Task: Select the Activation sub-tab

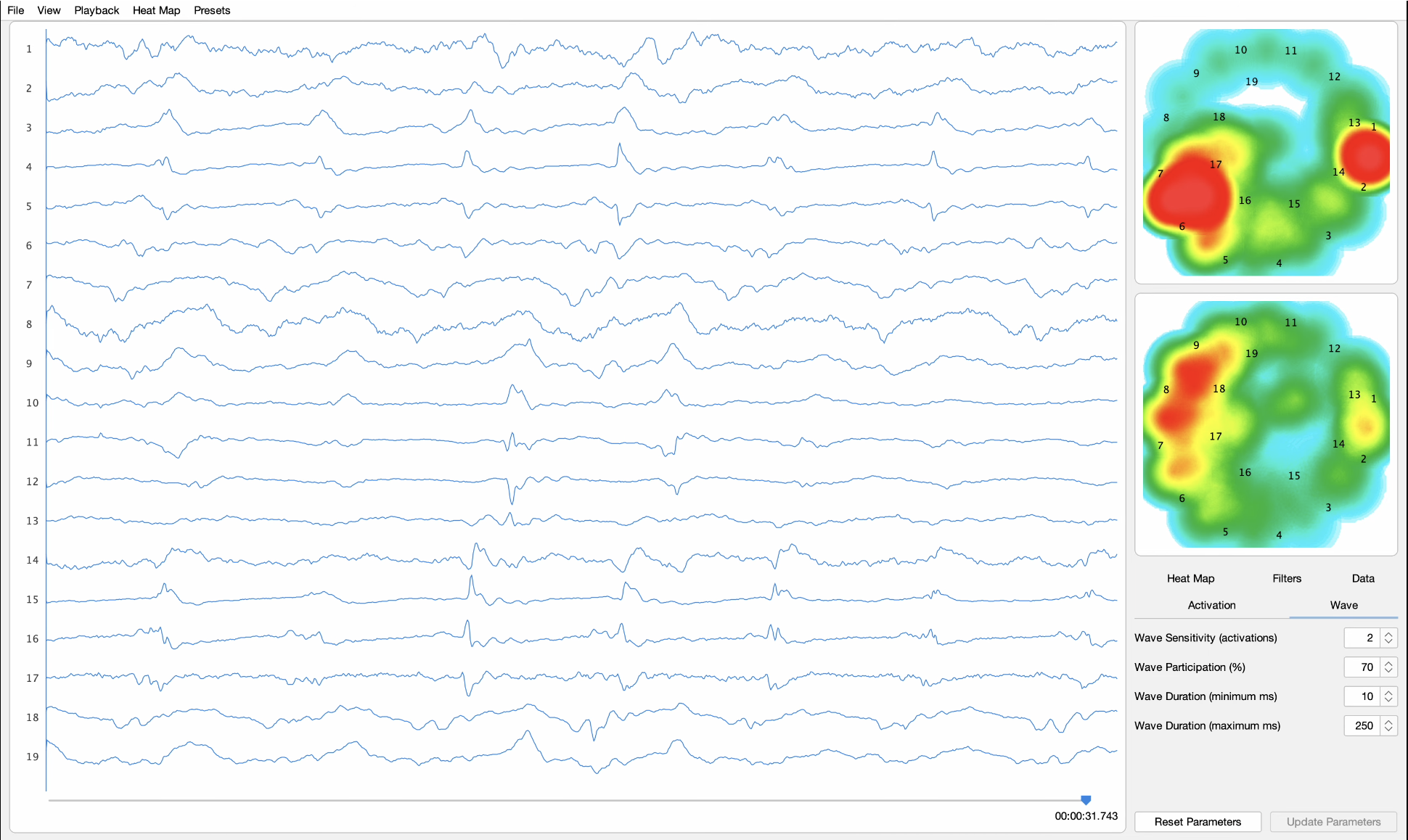Action: coord(1211,605)
